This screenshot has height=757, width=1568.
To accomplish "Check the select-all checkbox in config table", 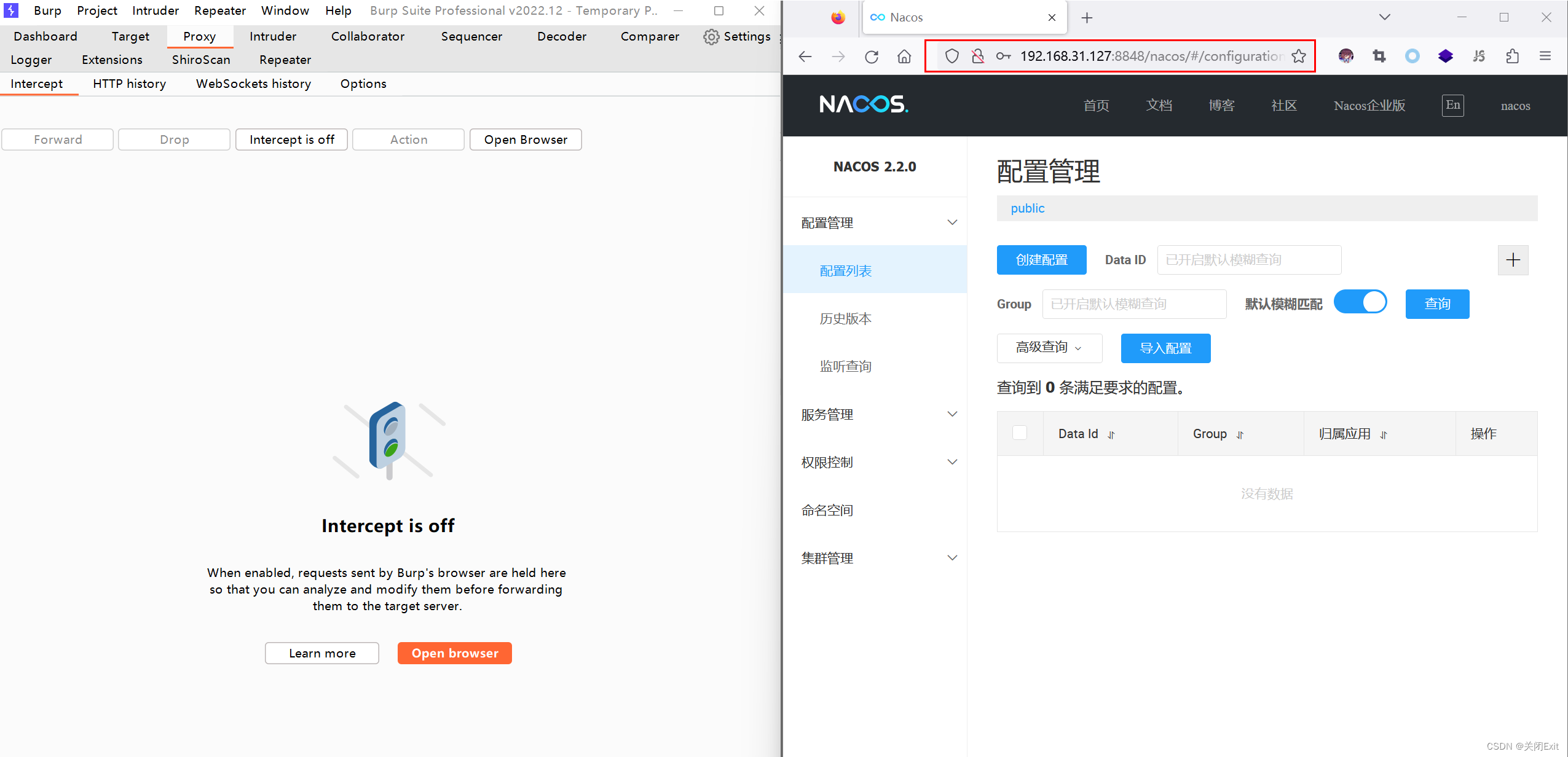I will click(x=1019, y=433).
